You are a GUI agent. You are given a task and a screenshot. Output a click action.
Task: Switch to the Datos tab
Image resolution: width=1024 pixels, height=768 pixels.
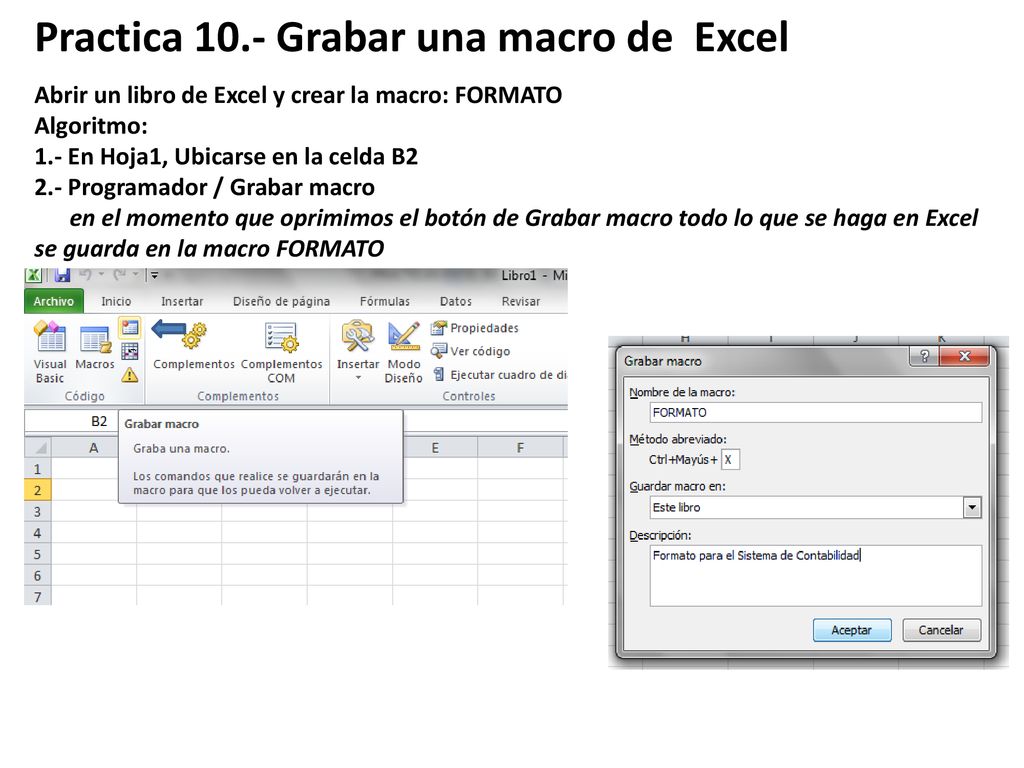tap(455, 301)
